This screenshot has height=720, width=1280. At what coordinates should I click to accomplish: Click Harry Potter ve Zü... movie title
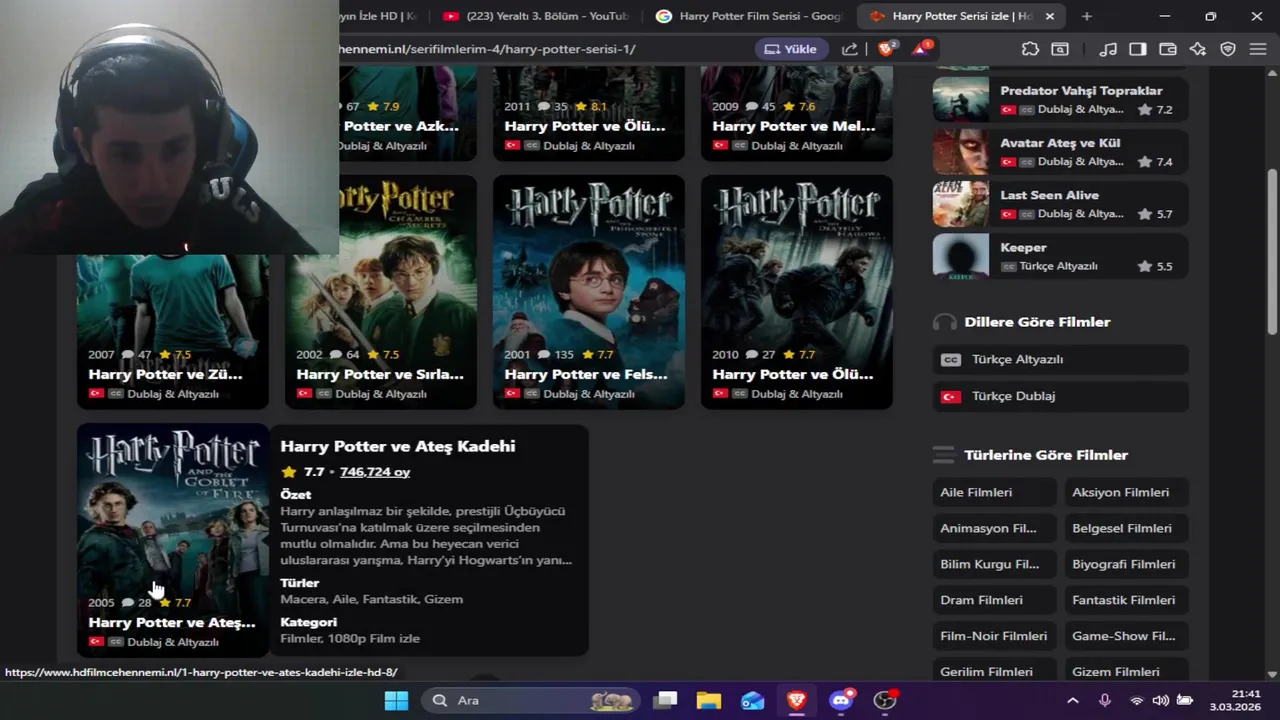[x=165, y=374]
